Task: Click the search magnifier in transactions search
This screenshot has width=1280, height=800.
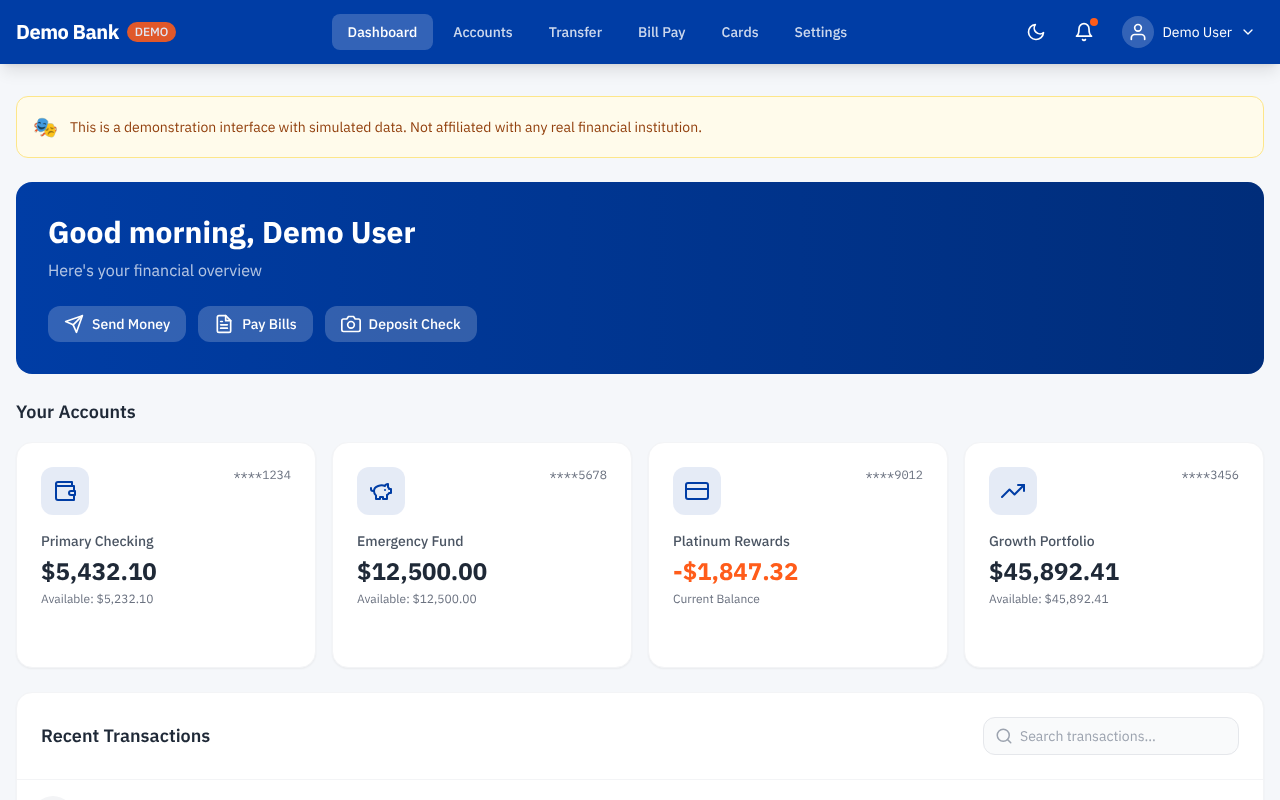Action: coord(1002,735)
